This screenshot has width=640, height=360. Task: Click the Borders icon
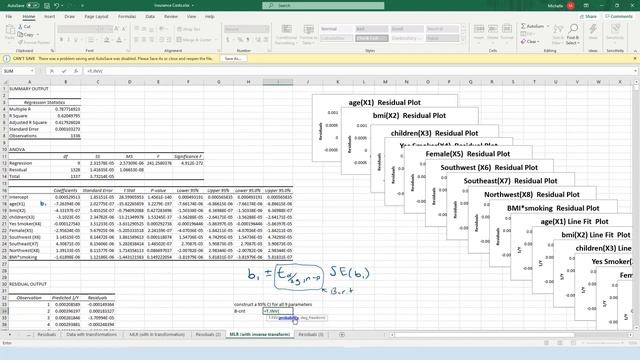click(x=90, y=40)
